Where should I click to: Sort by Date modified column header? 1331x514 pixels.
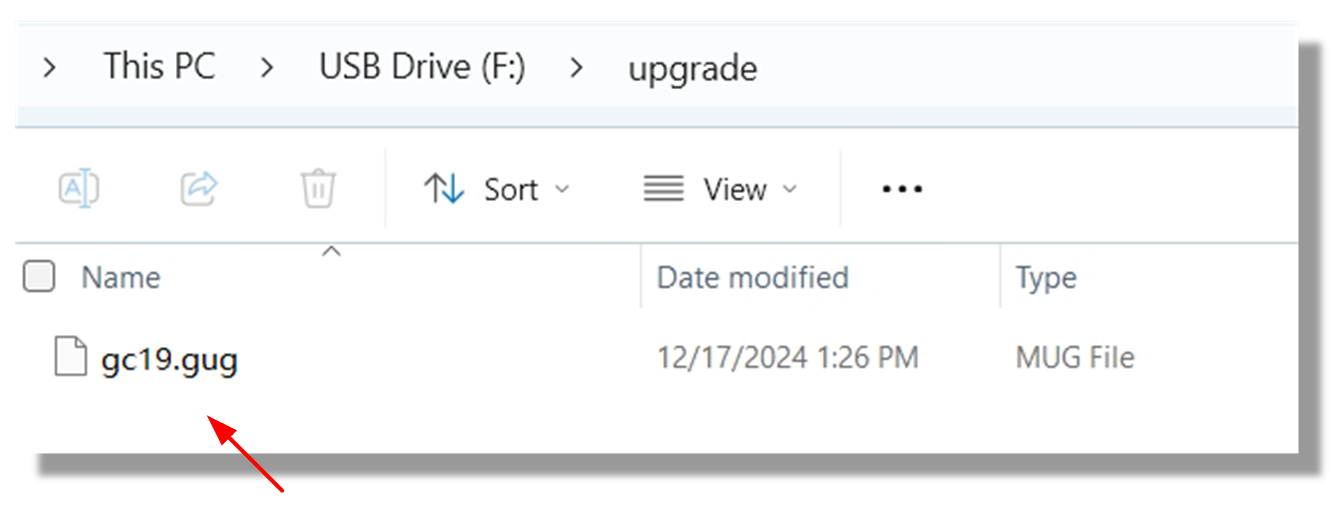tap(752, 277)
